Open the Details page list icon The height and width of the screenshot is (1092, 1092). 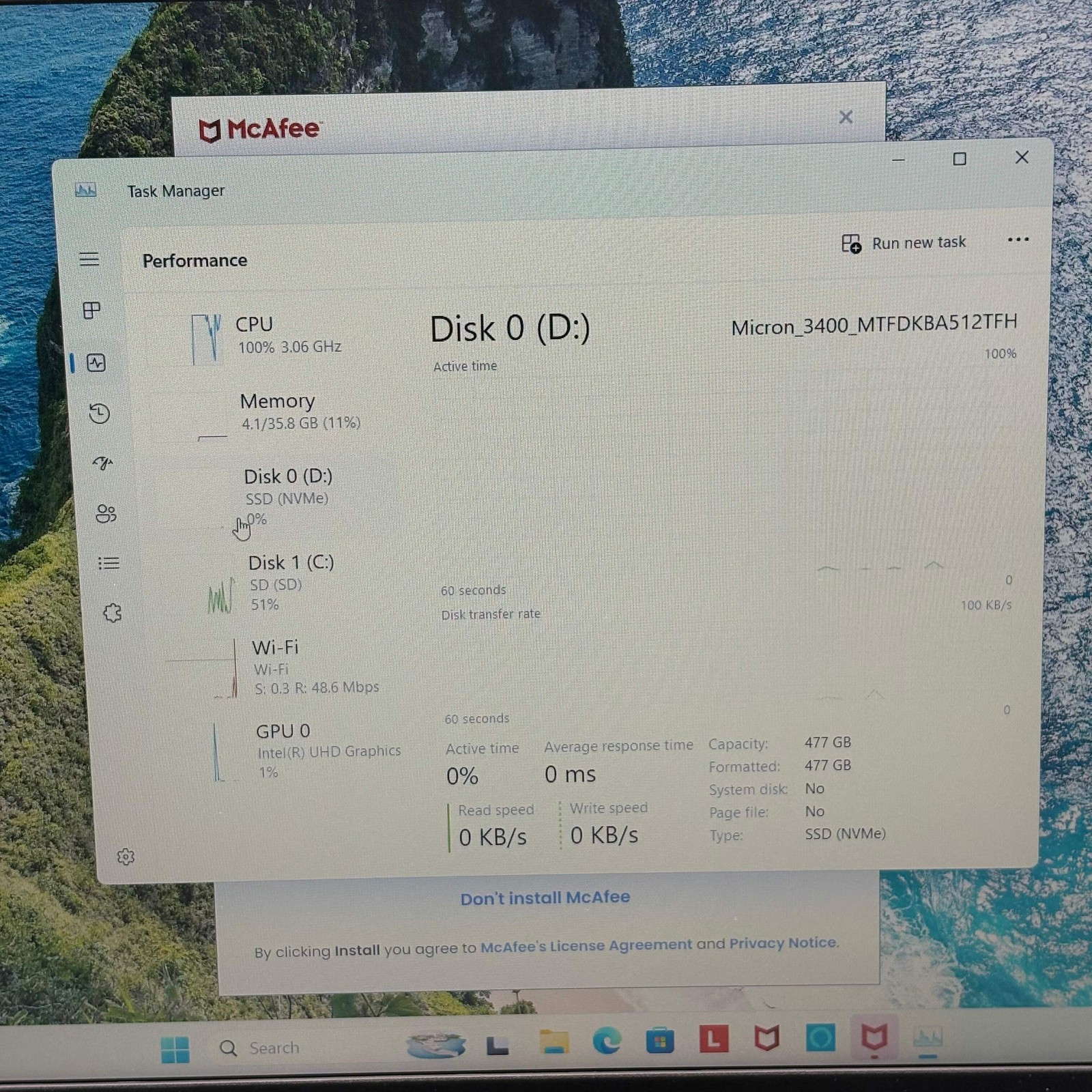[109, 563]
